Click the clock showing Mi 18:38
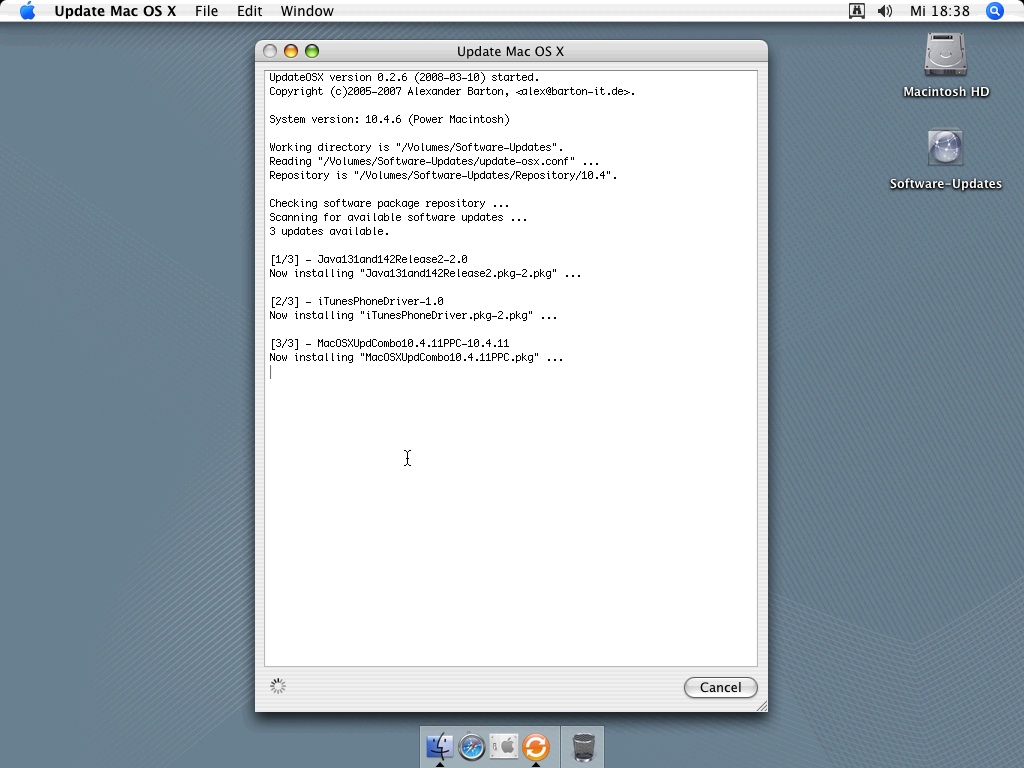 (x=940, y=11)
